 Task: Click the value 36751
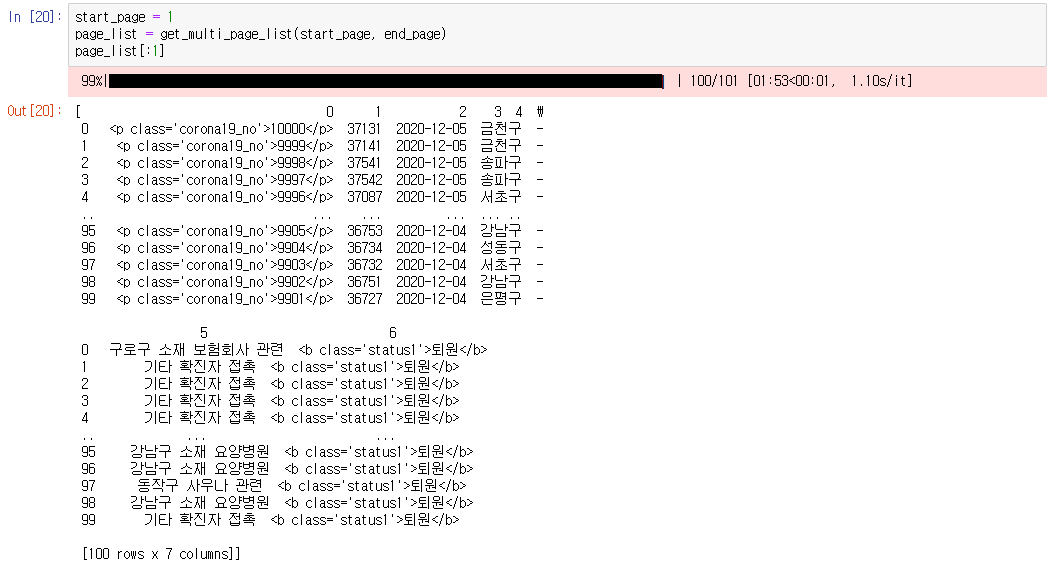pos(364,282)
